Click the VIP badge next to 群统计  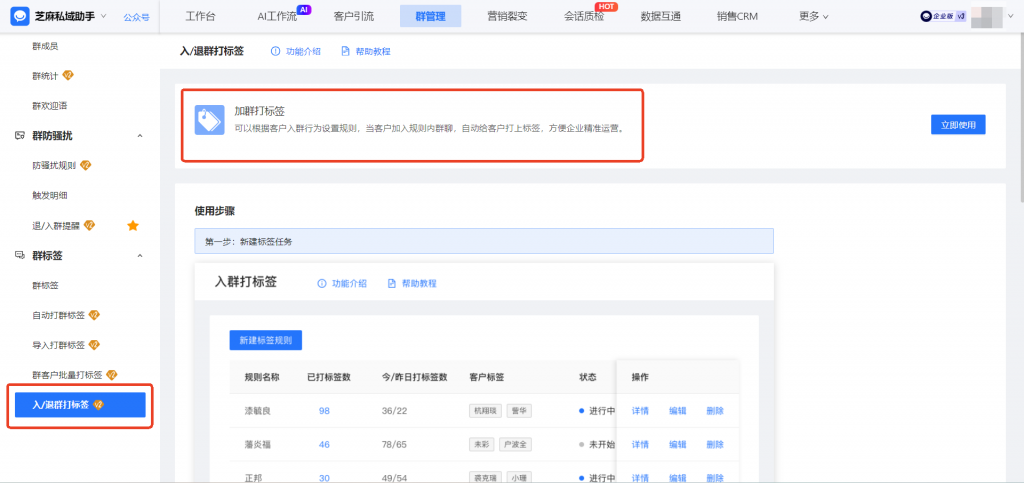pyautogui.click(x=68, y=75)
